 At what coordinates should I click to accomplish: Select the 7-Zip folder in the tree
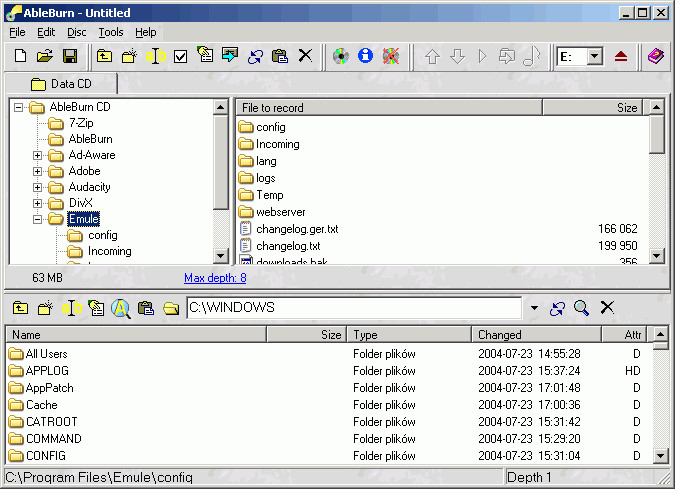81,123
